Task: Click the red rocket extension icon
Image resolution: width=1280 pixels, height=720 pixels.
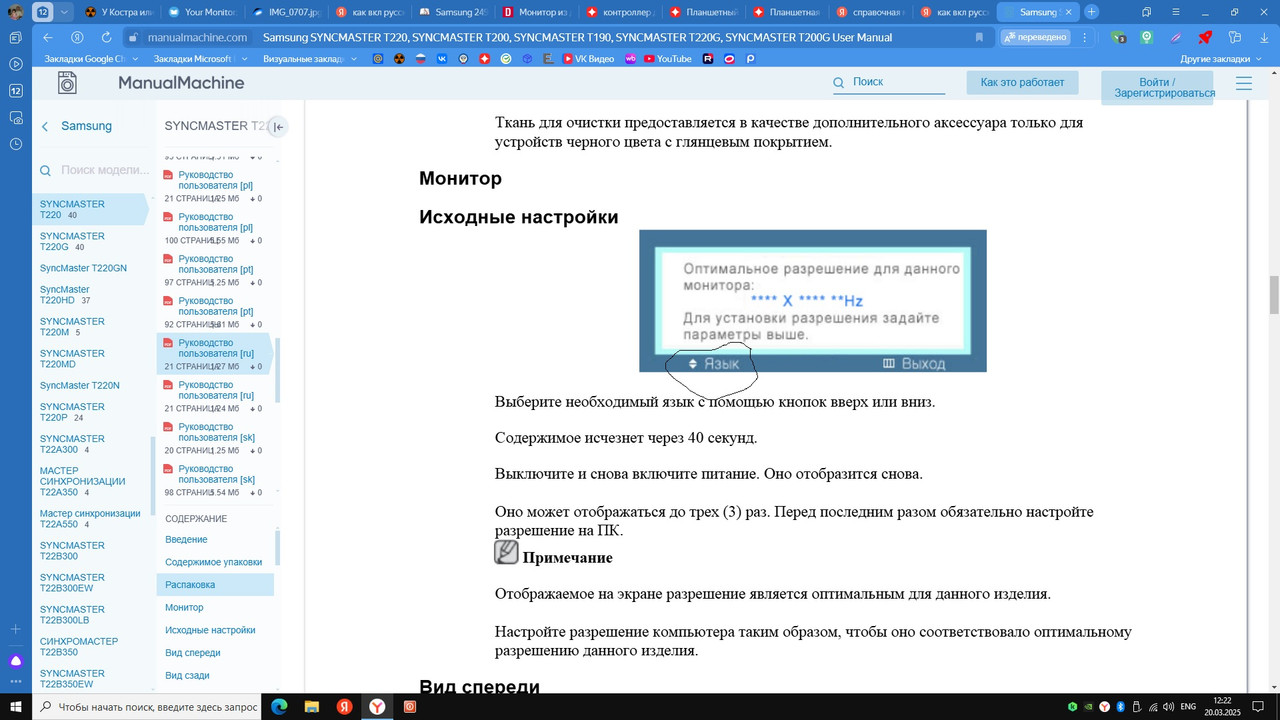Action: coord(1204,36)
